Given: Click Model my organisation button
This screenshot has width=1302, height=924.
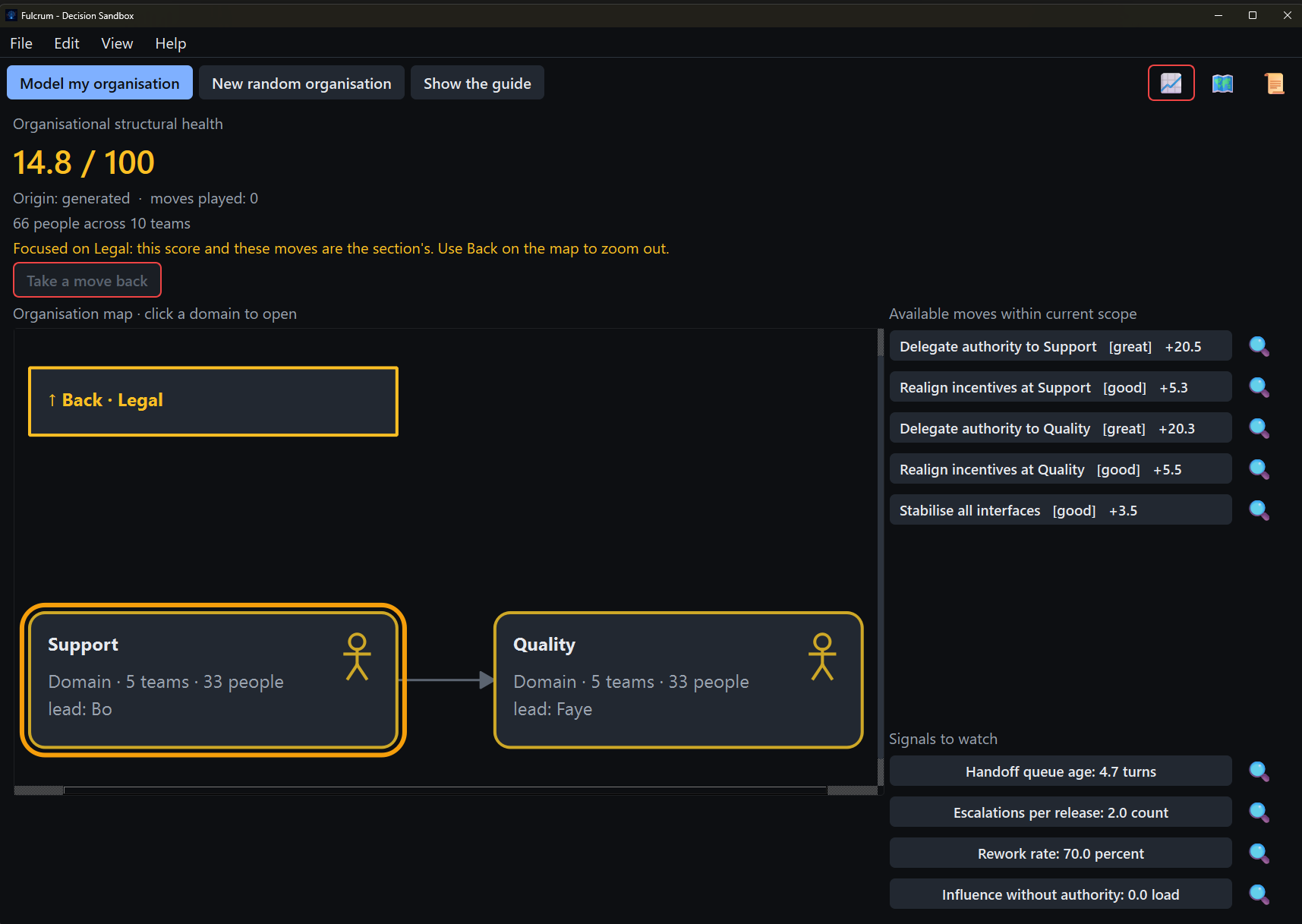Looking at the screenshot, I should pyautogui.click(x=99, y=83).
